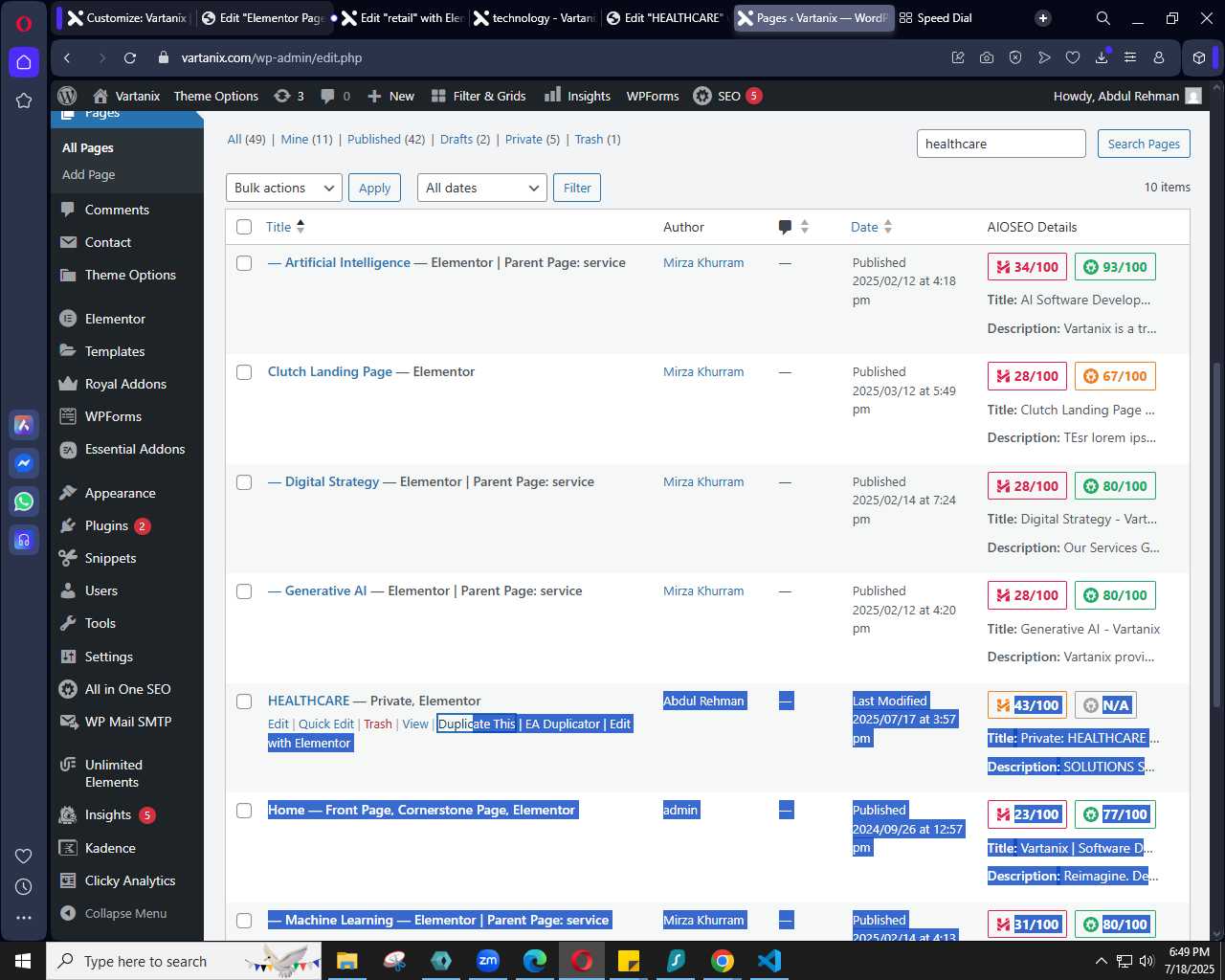This screenshot has height=980, width=1225.
Task: Click the browser address bar URL
Action: [x=272, y=57]
